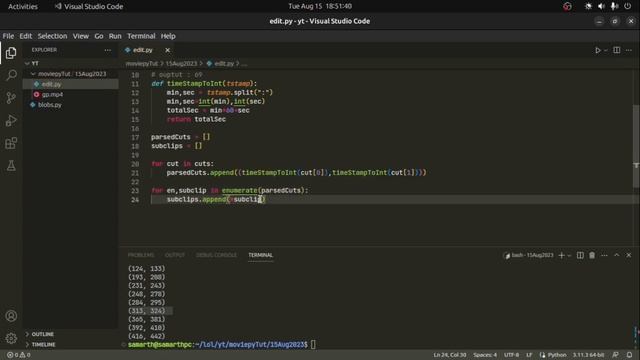The image size is (640, 360).
Task: Switch to the Problems tab
Action: [141, 255]
